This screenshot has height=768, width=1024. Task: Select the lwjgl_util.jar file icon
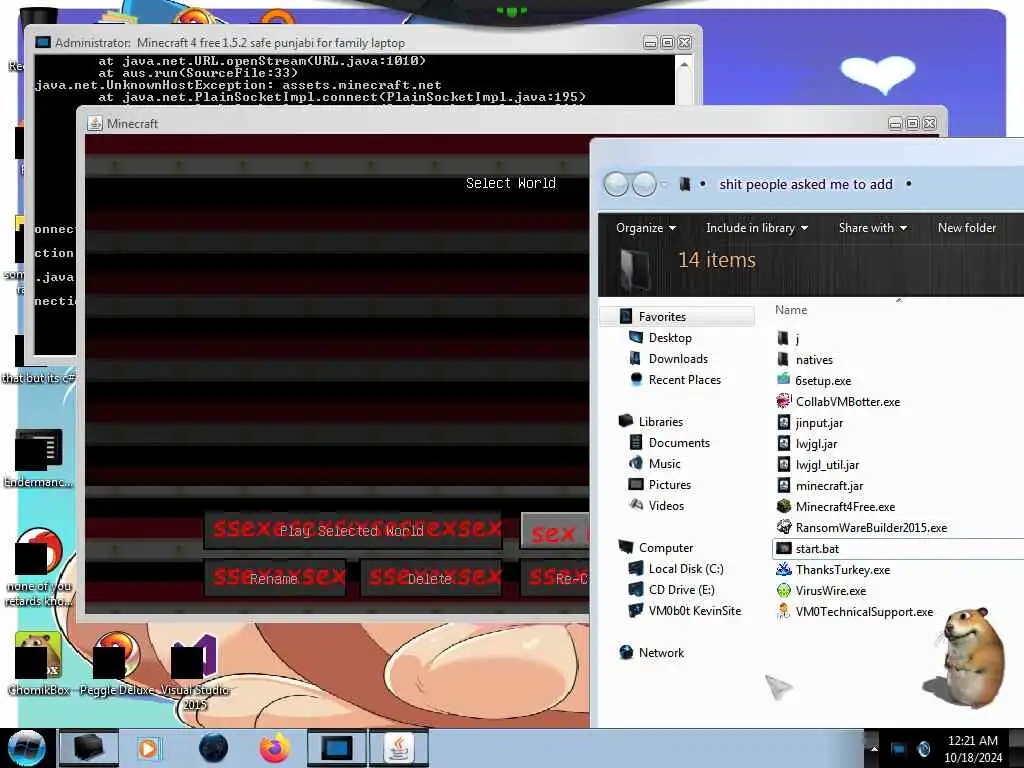[x=783, y=464]
